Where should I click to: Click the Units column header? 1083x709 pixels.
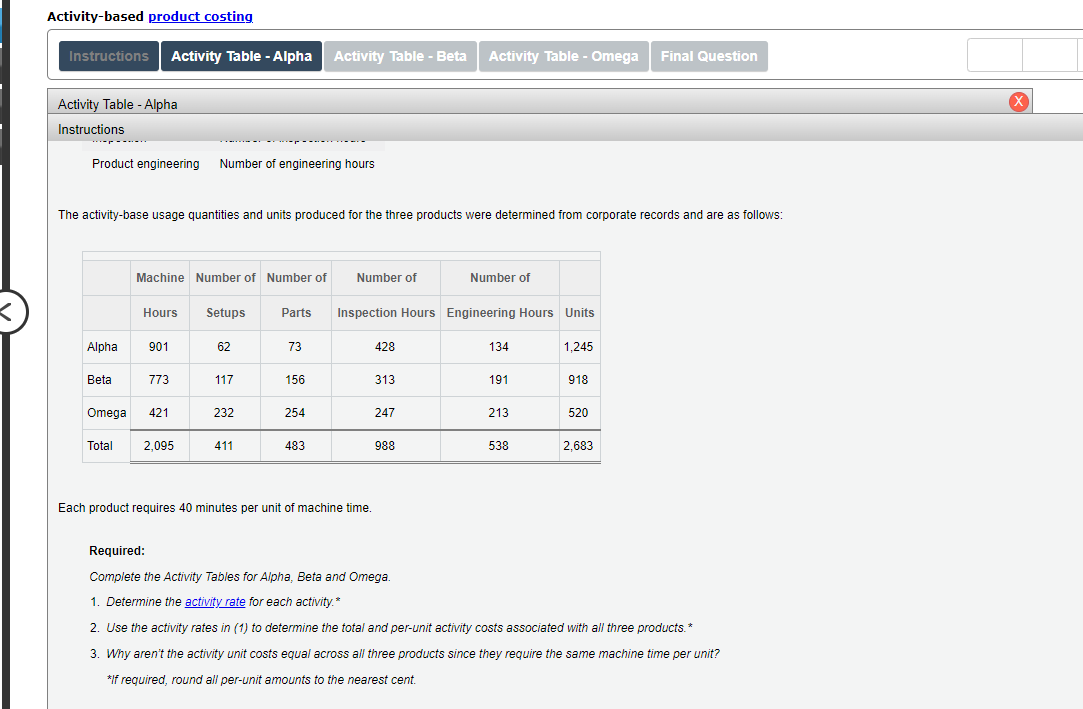click(579, 312)
